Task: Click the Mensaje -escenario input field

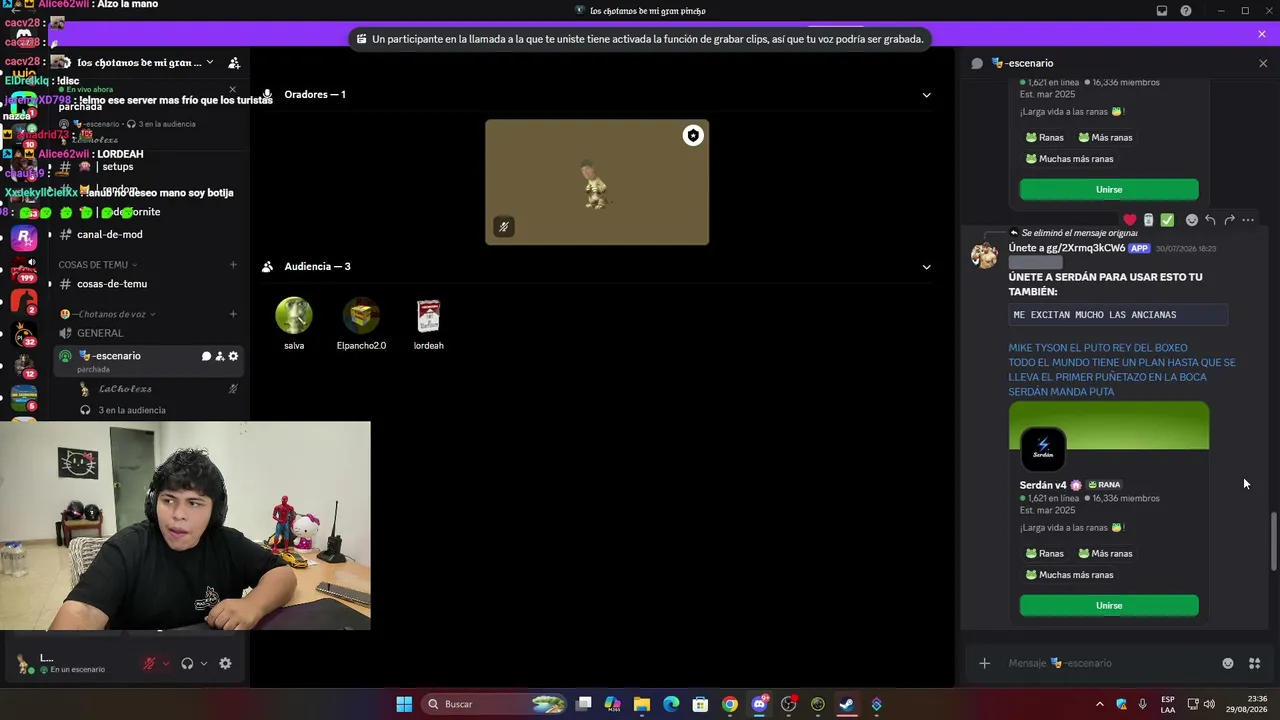Action: click(1109, 663)
